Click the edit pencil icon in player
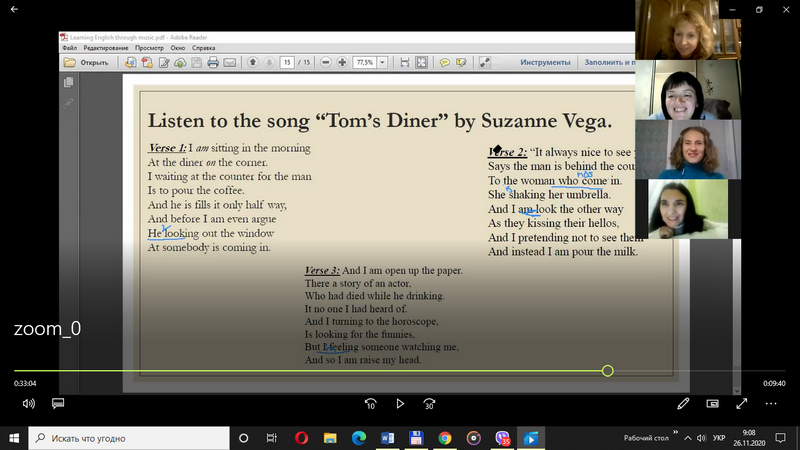 683,404
